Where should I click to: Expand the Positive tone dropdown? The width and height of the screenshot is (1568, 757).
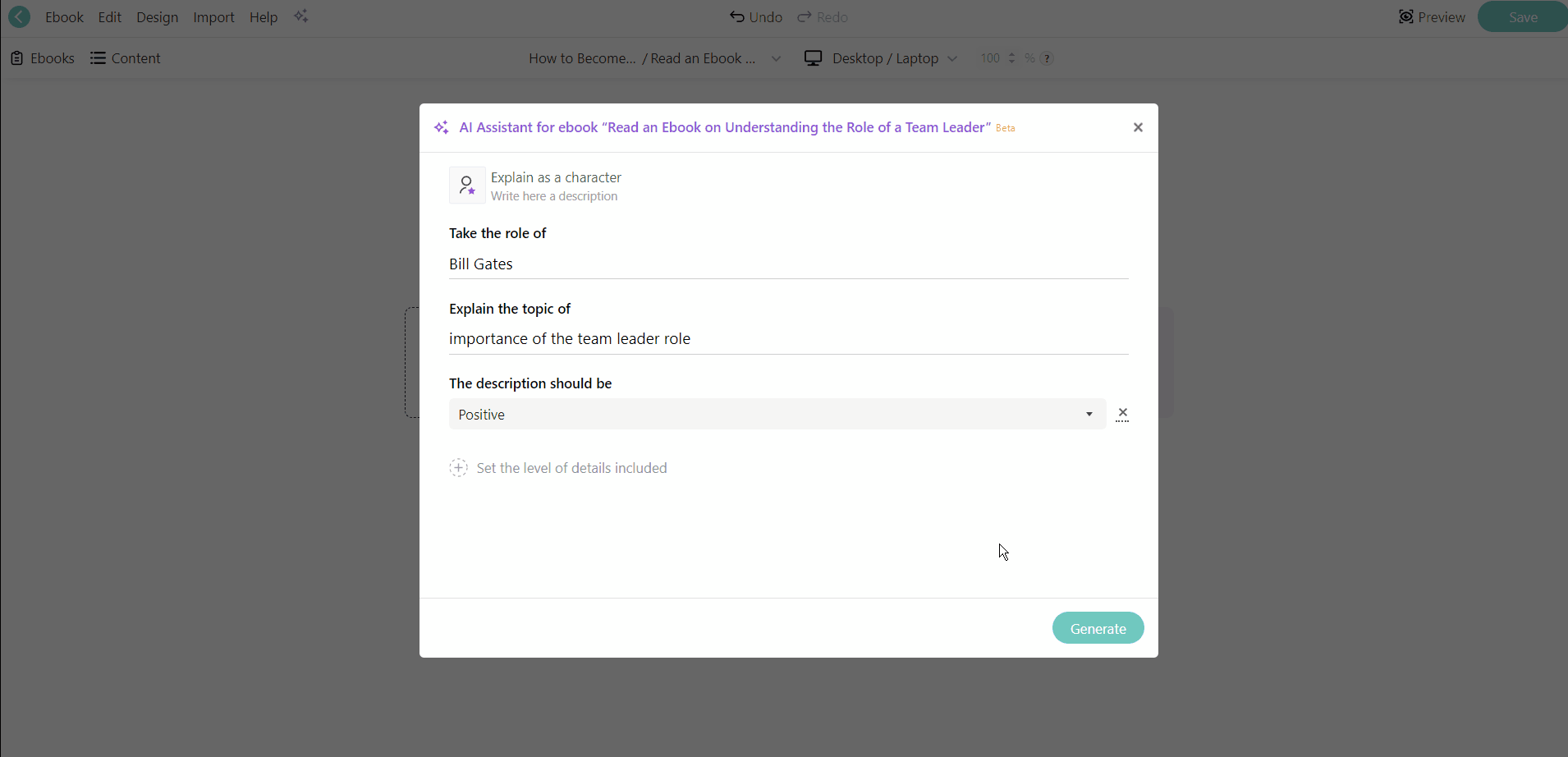click(x=1089, y=415)
